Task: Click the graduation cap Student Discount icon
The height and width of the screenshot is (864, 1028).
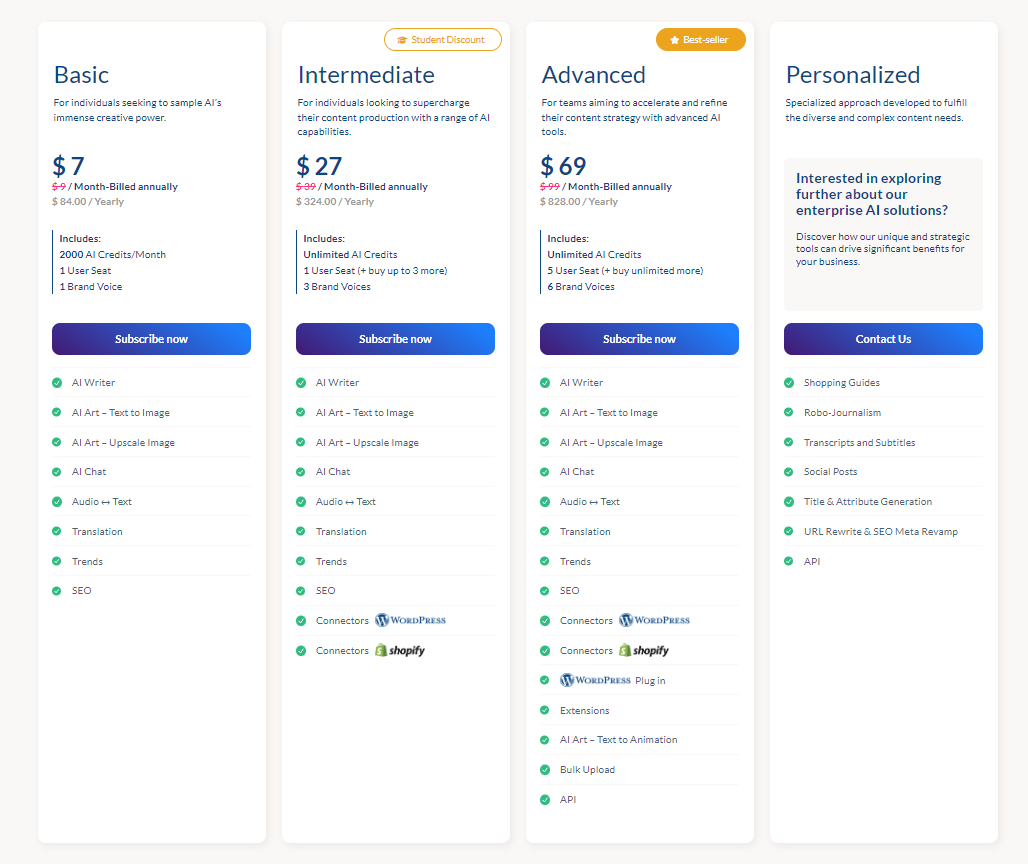Action: 402,40
